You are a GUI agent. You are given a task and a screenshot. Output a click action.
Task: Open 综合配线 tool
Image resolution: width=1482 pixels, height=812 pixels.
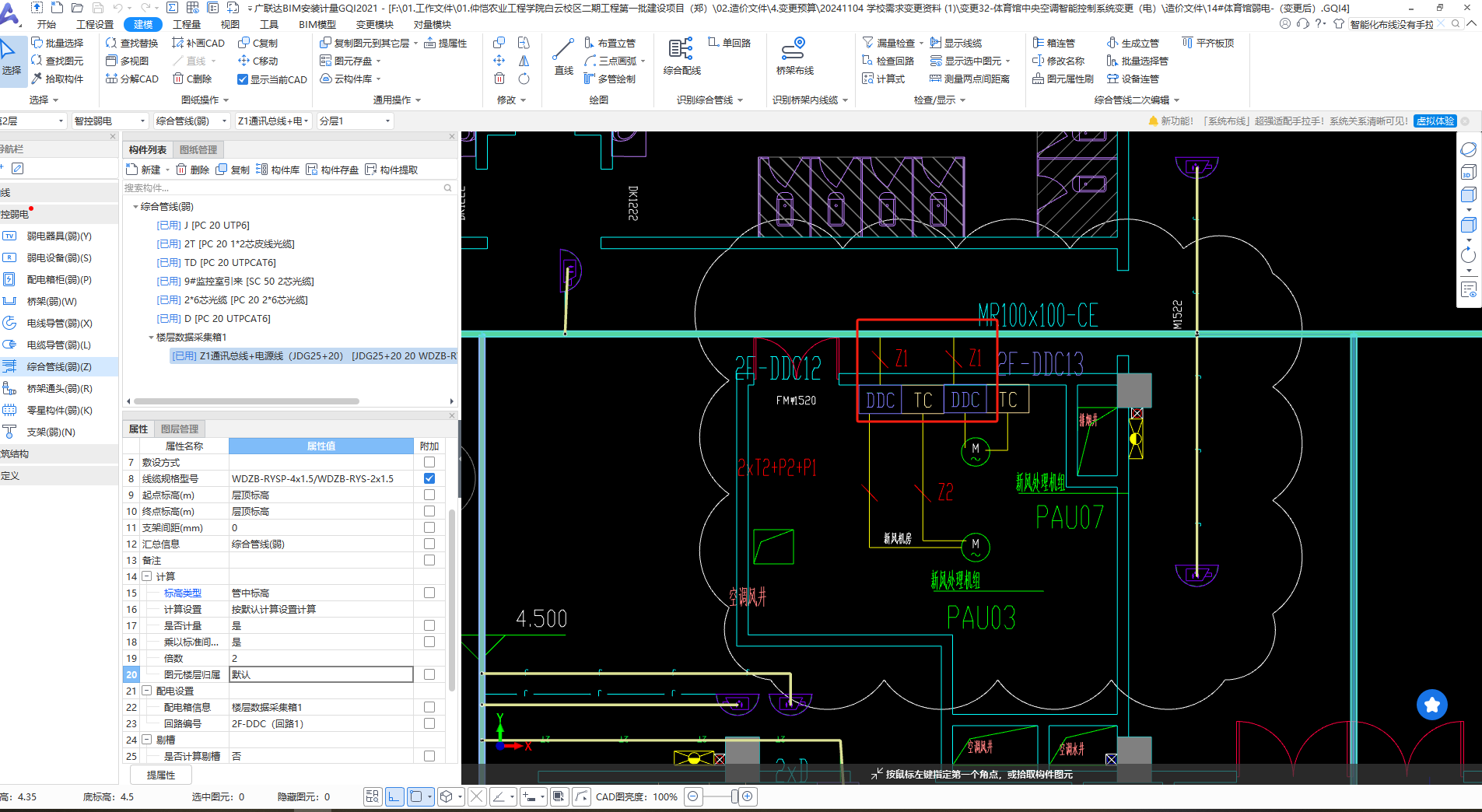click(681, 56)
